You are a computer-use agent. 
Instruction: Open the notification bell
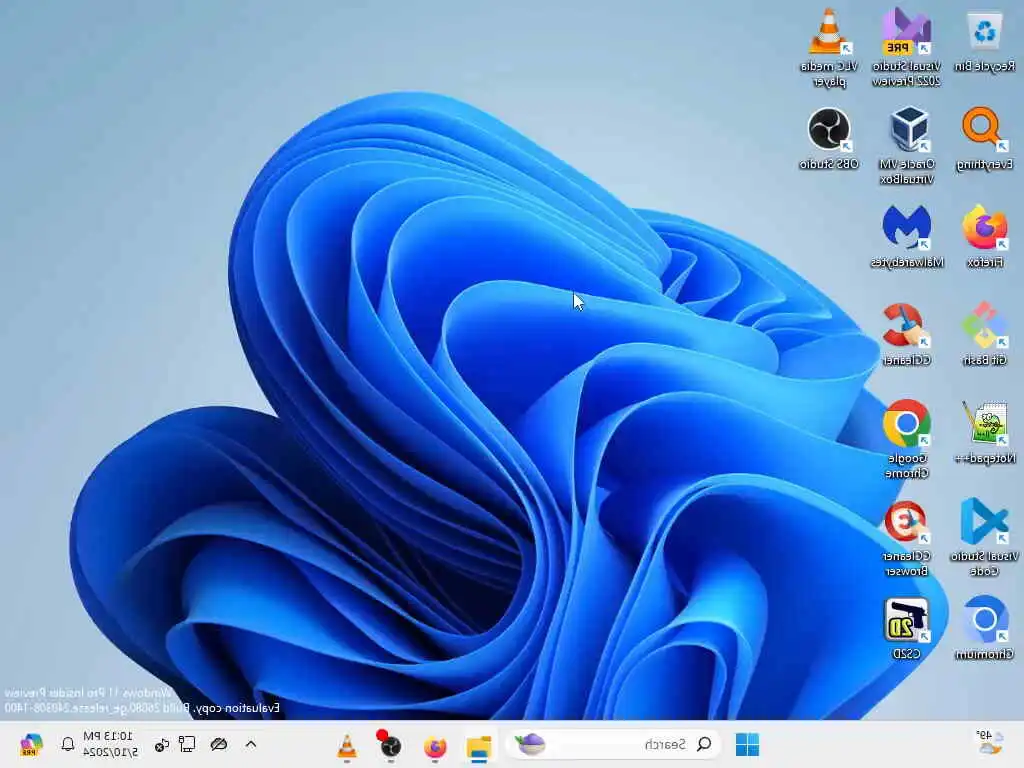point(67,744)
